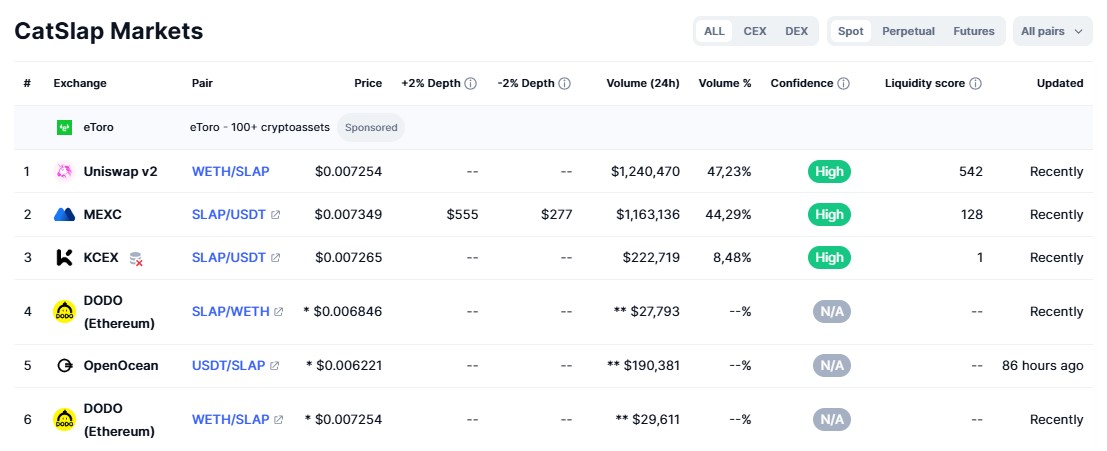Click info icon next to Liquidity score
Screen dimensions: 1107x451
(x=975, y=83)
